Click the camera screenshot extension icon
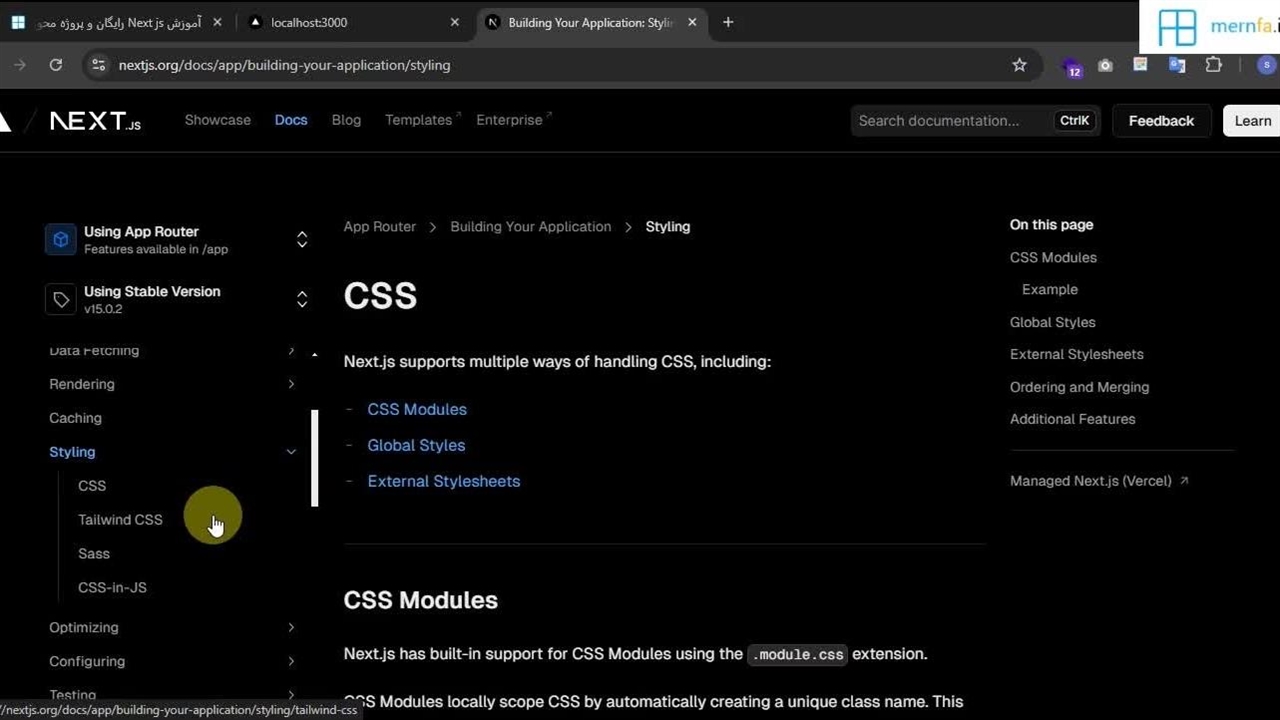Viewport: 1280px width, 720px height. [x=1105, y=65]
